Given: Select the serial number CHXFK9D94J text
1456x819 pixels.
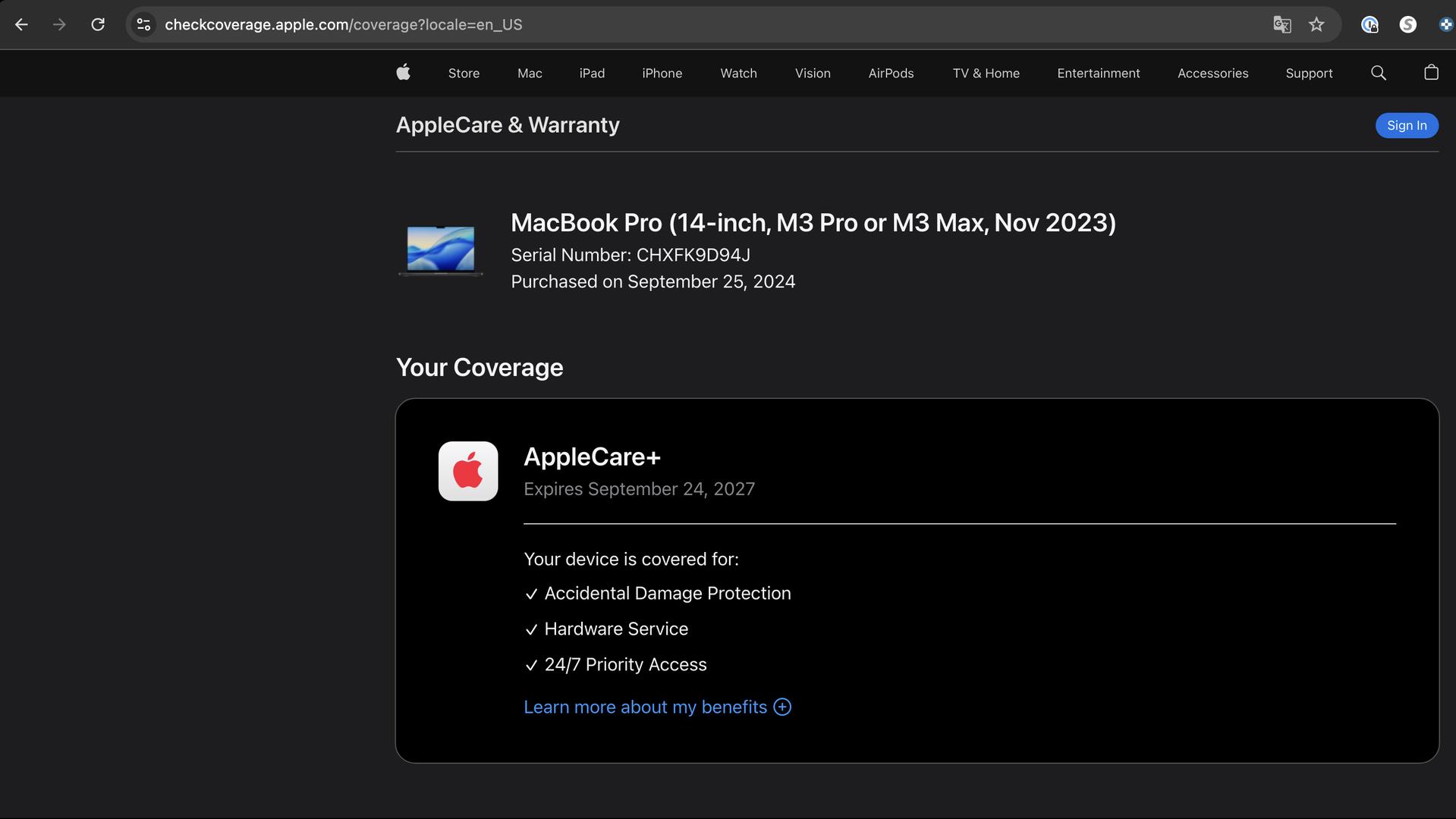Looking at the screenshot, I should (x=693, y=255).
